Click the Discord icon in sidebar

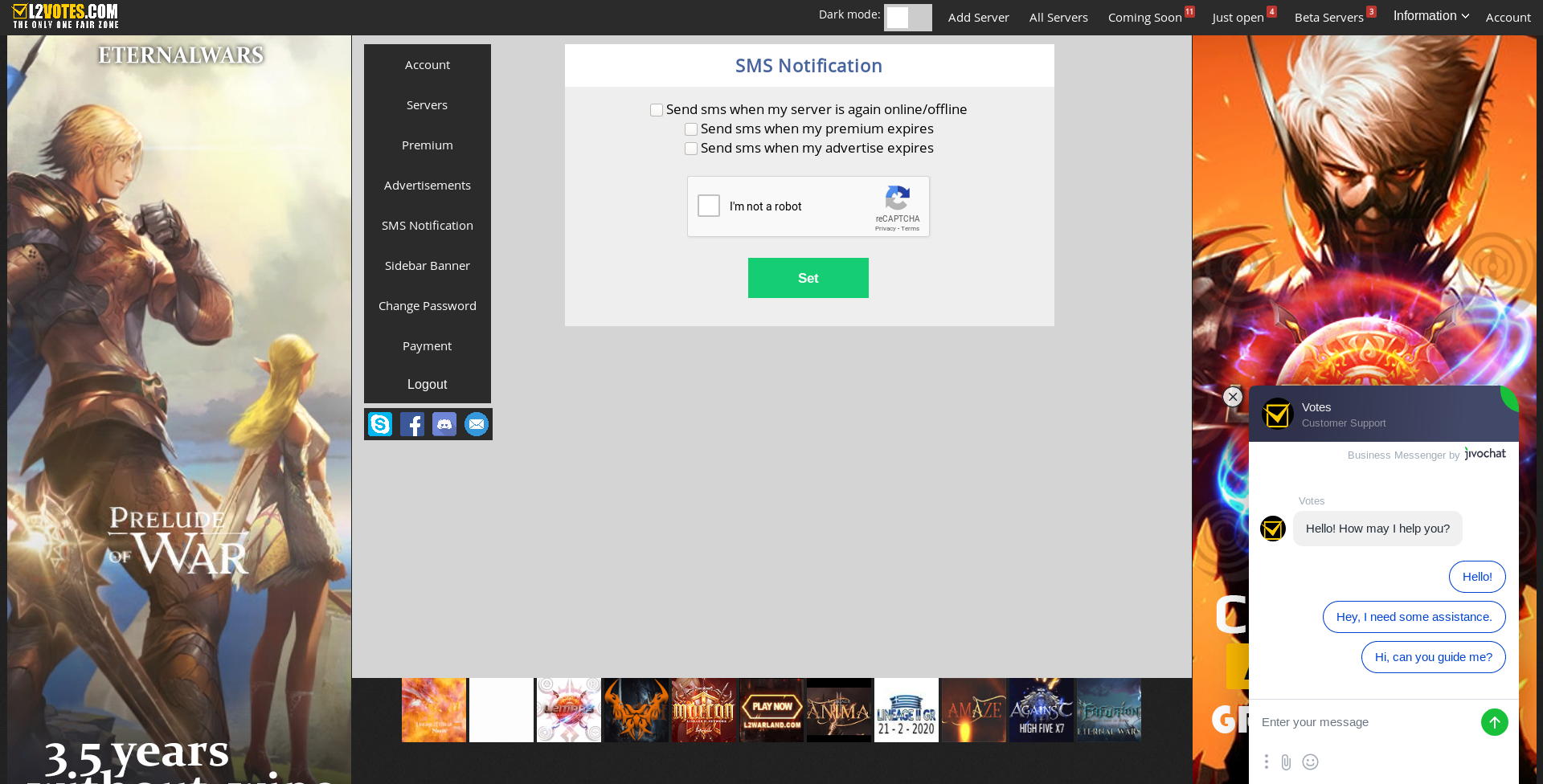[444, 424]
